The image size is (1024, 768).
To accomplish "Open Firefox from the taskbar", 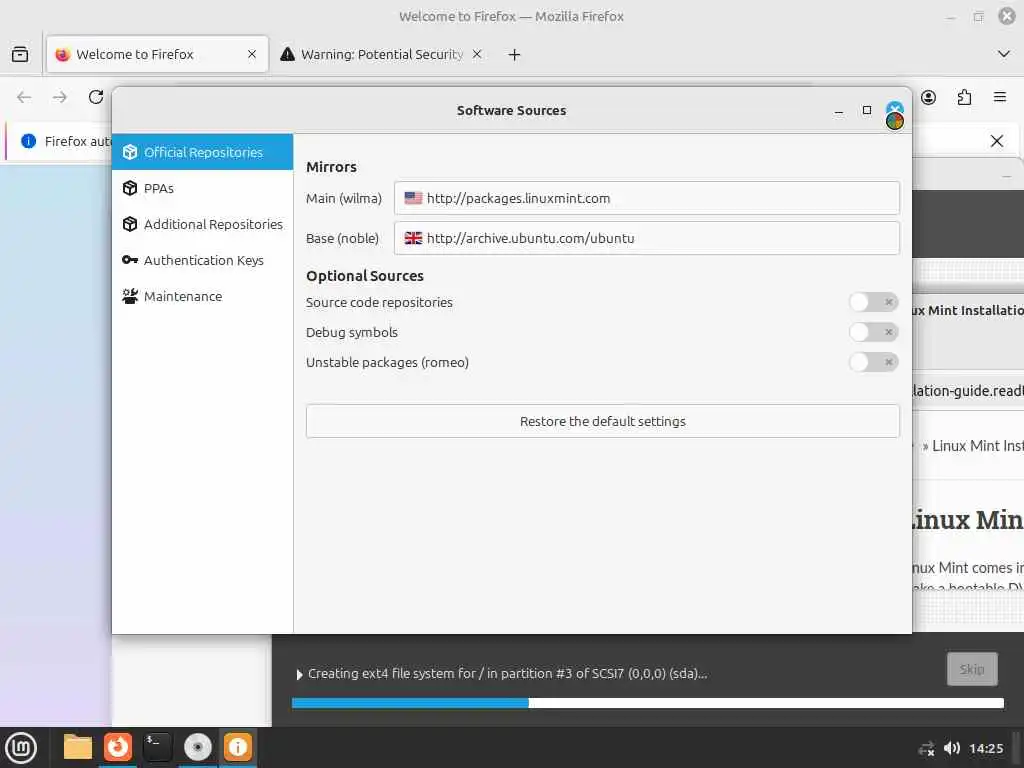I will pyautogui.click(x=118, y=747).
